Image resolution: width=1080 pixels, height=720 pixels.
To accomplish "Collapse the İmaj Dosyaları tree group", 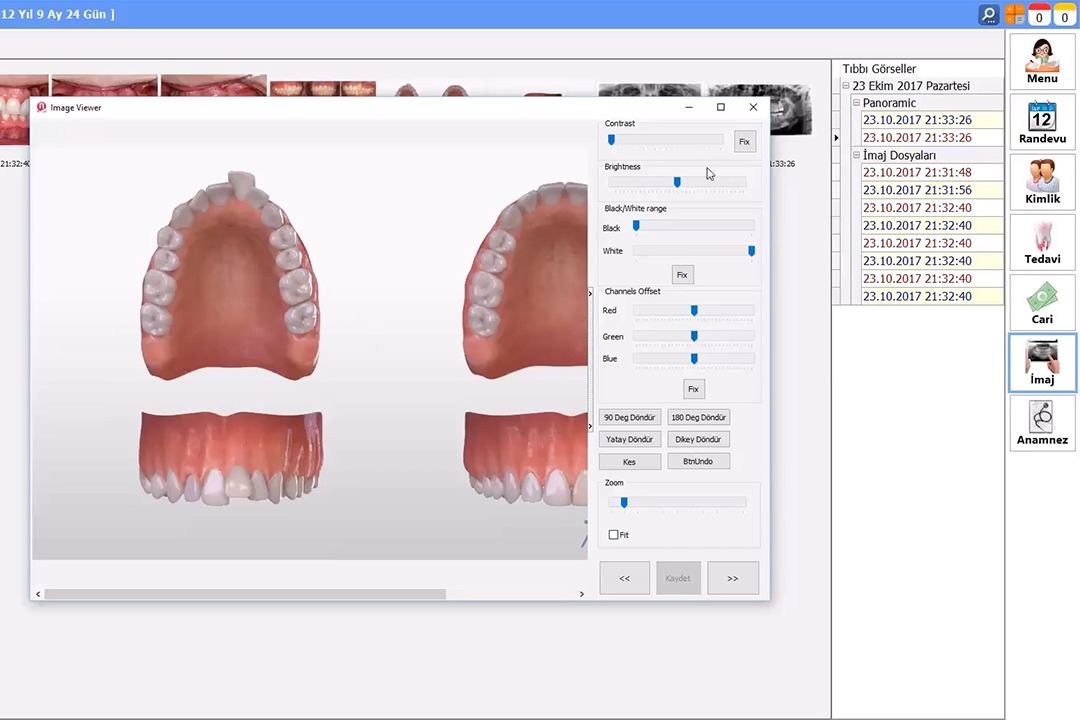I will coord(856,155).
